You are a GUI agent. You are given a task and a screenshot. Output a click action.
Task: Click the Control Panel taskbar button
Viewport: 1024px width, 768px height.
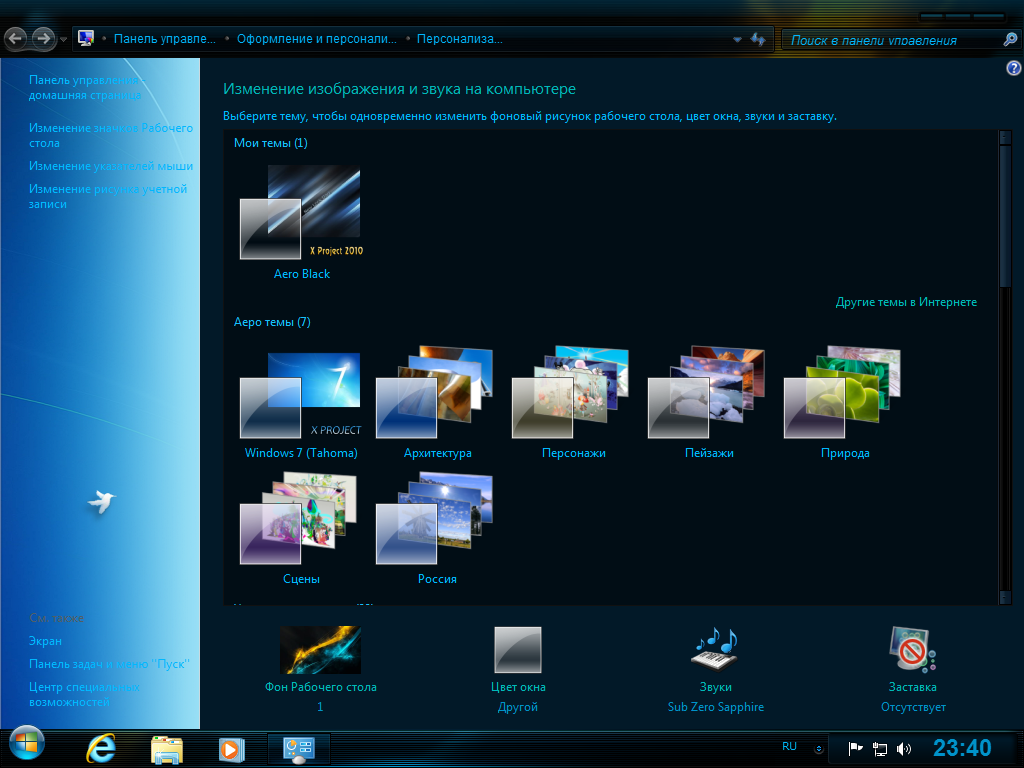click(x=298, y=748)
